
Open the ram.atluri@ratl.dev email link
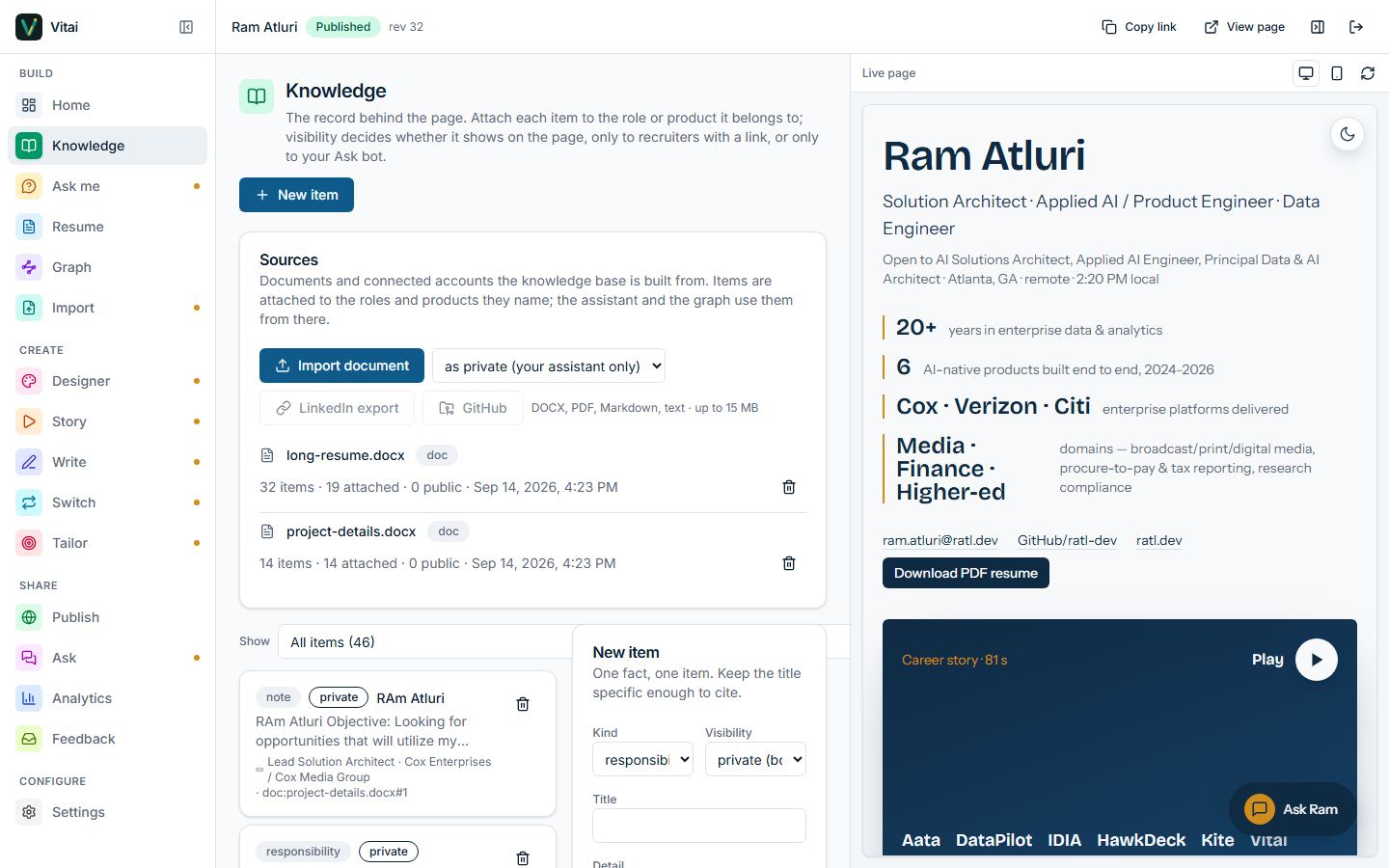940,540
